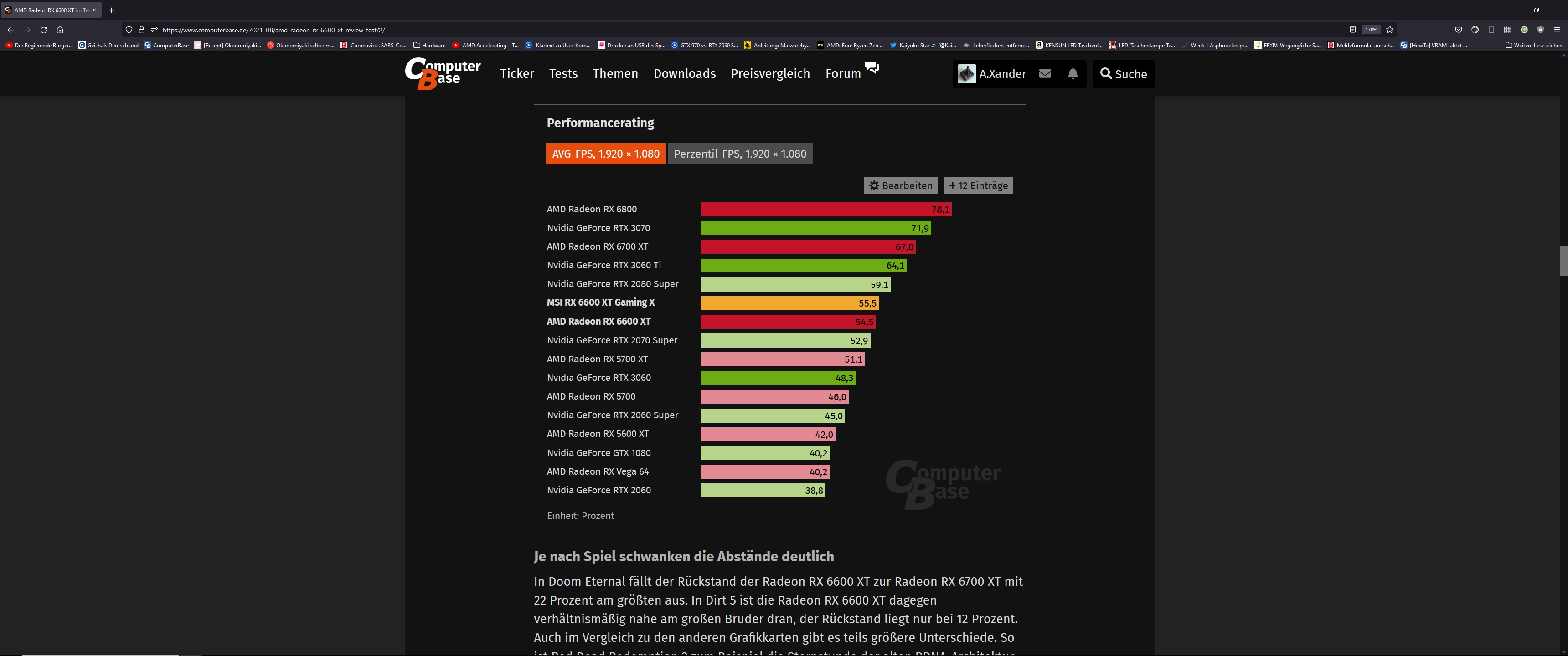Viewport: 1568px width, 656px height.
Task: Bookmark this page with star icon
Action: [1390, 29]
